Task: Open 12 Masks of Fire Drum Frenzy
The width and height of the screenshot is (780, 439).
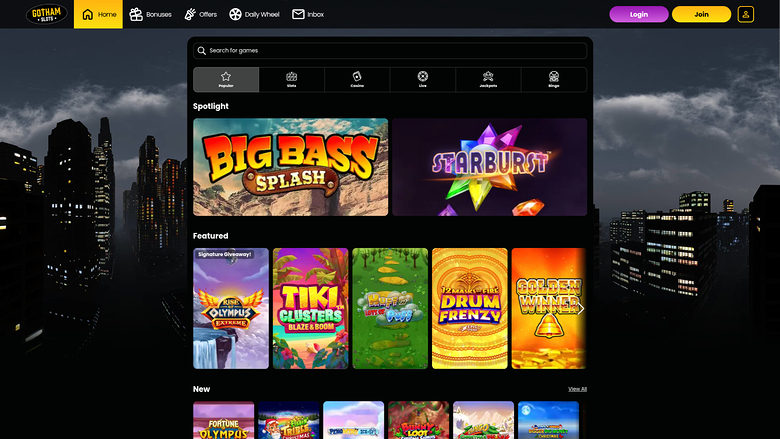Action: coord(470,308)
